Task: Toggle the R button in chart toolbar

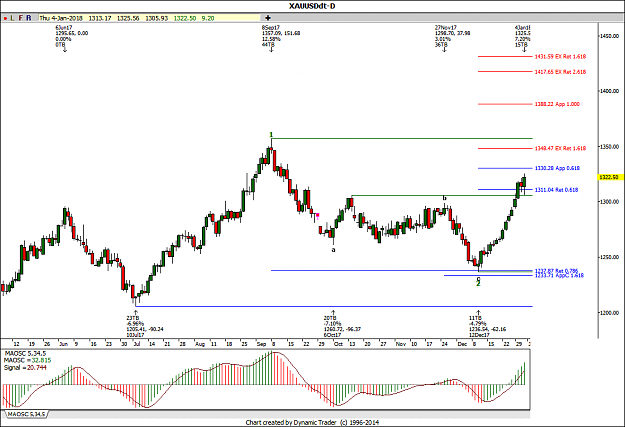Action: click(x=29, y=18)
